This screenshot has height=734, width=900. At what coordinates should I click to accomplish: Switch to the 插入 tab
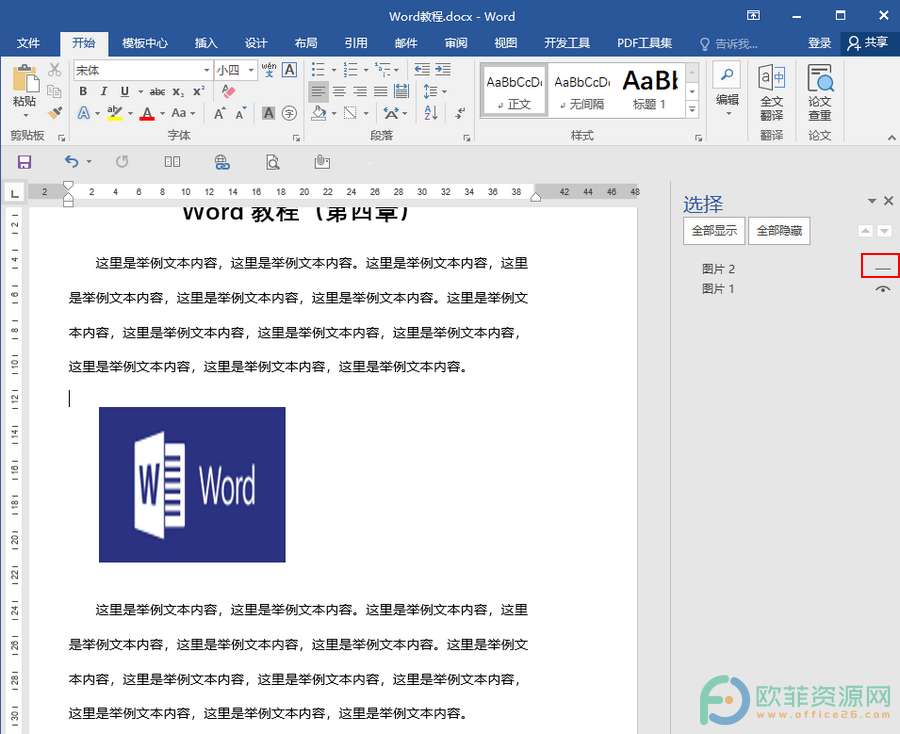[x=206, y=43]
